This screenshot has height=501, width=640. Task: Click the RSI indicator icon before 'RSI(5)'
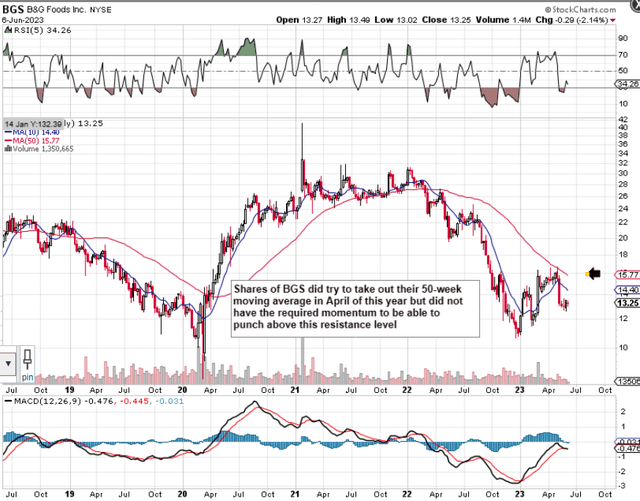point(7,30)
